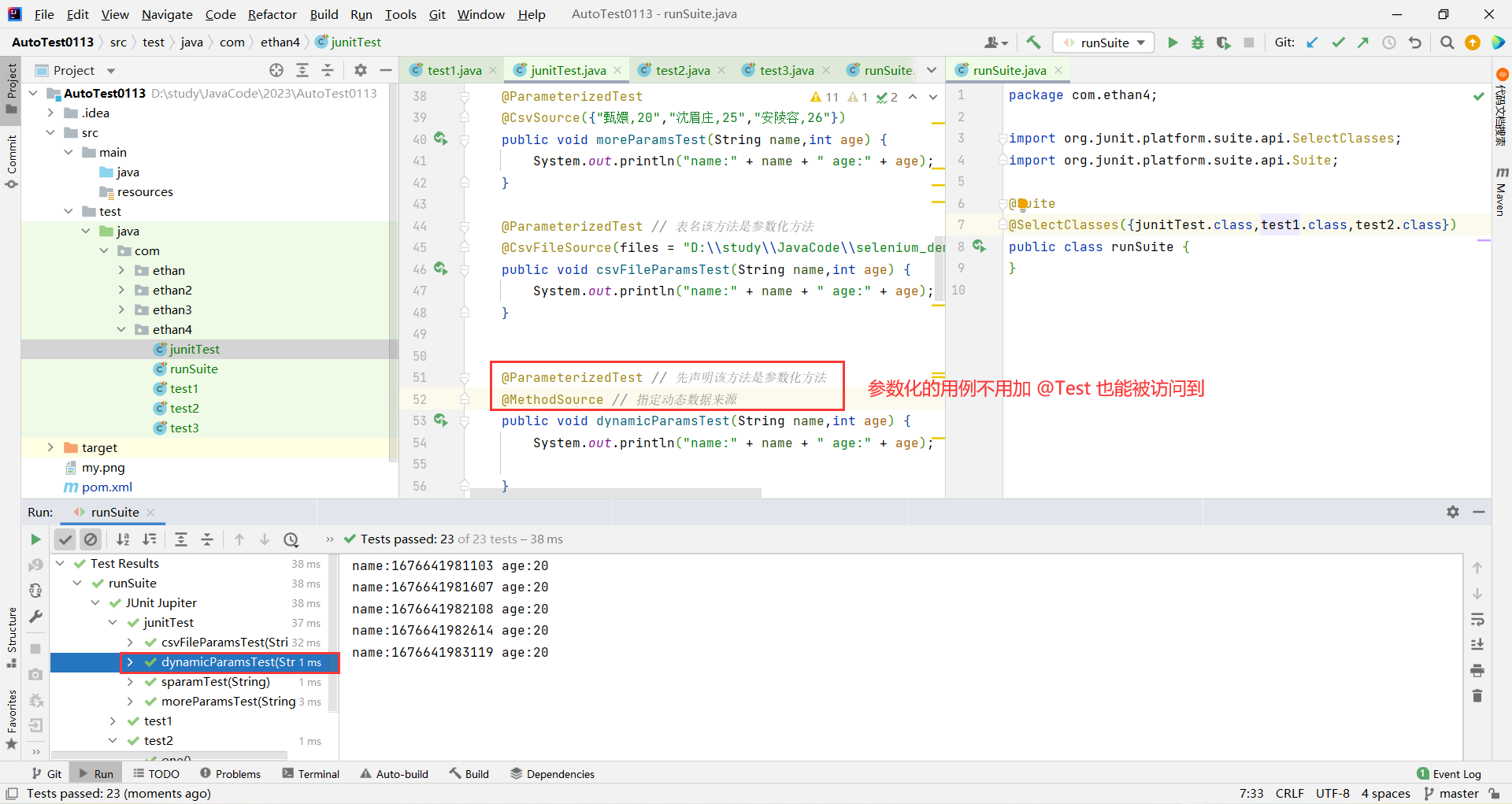Screen dimensions: 1512x804
Task: Toggle Show Passed tests filter
Action: 65,539
